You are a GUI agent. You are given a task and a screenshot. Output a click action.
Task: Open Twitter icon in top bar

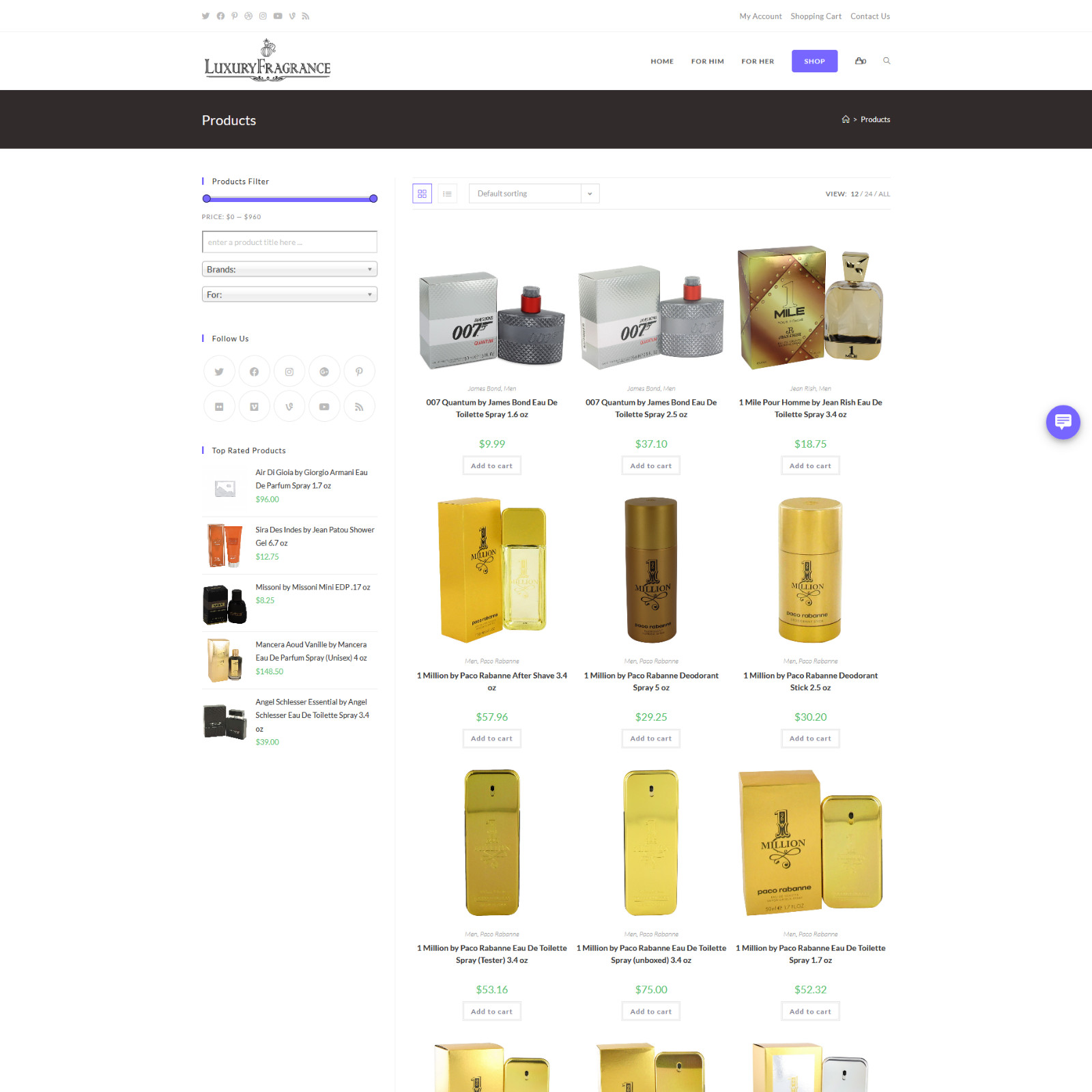[205, 16]
